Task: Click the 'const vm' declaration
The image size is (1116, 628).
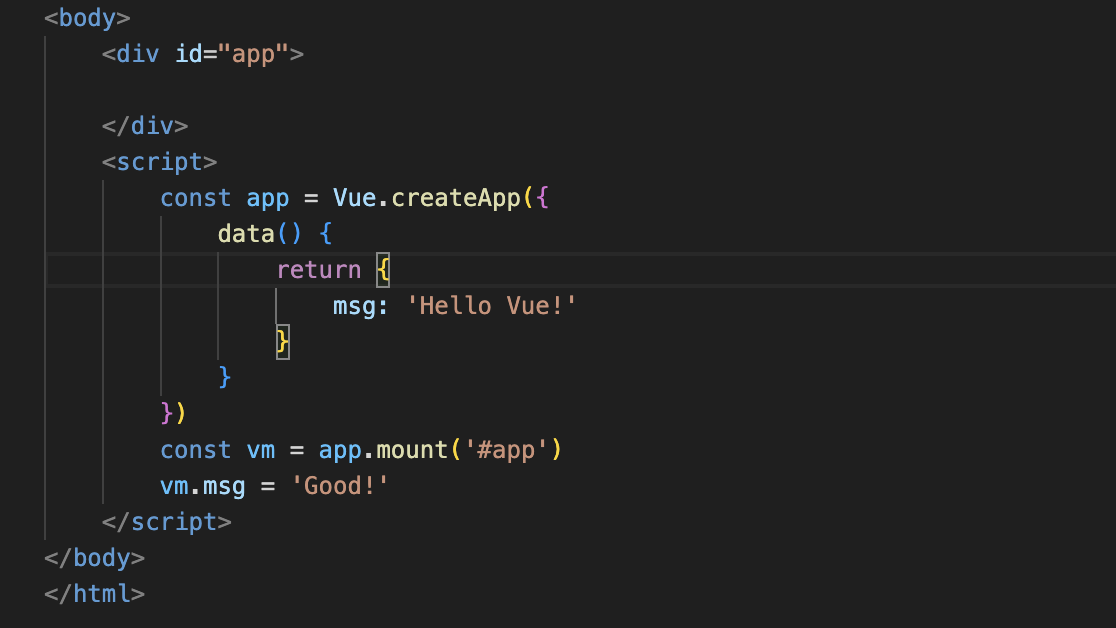Action: 217,450
